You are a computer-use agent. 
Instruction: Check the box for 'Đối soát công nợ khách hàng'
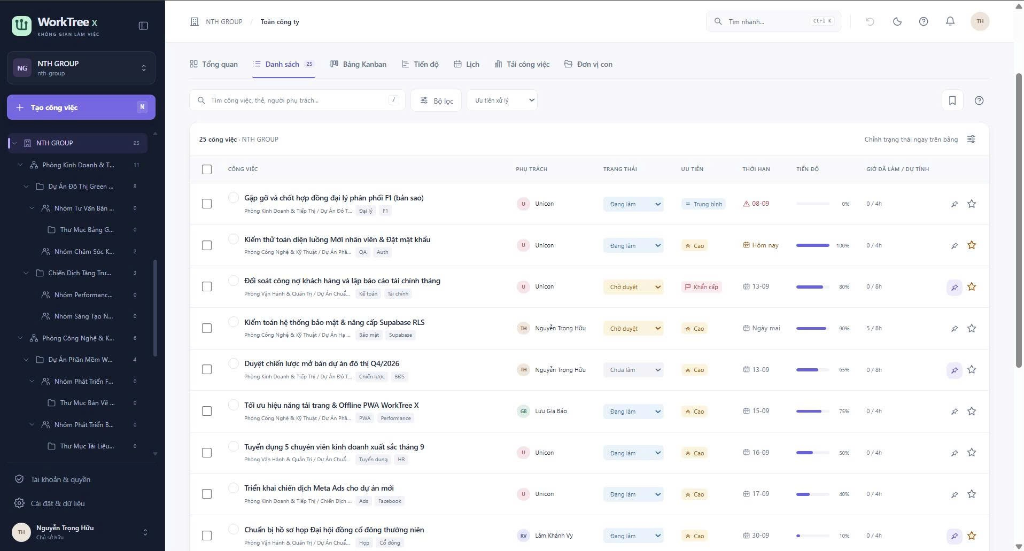click(207, 287)
